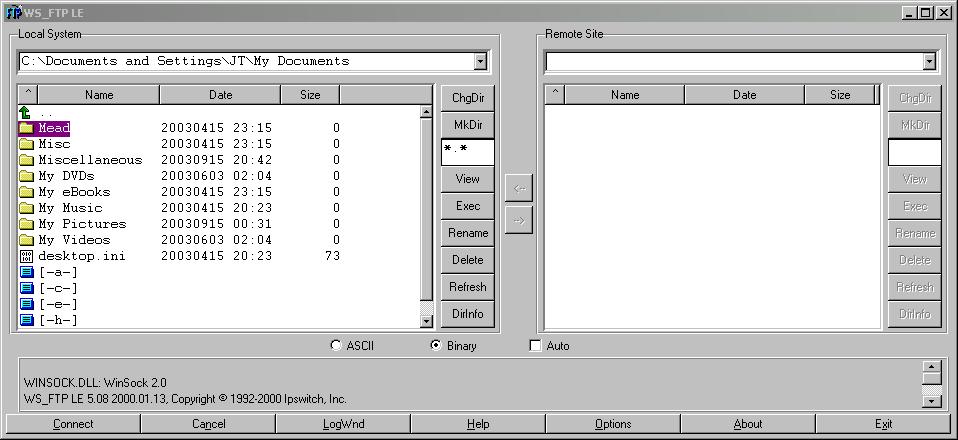Select ASCII transfer mode
The width and height of the screenshot is (958, 440).
(x=336, y=346)
